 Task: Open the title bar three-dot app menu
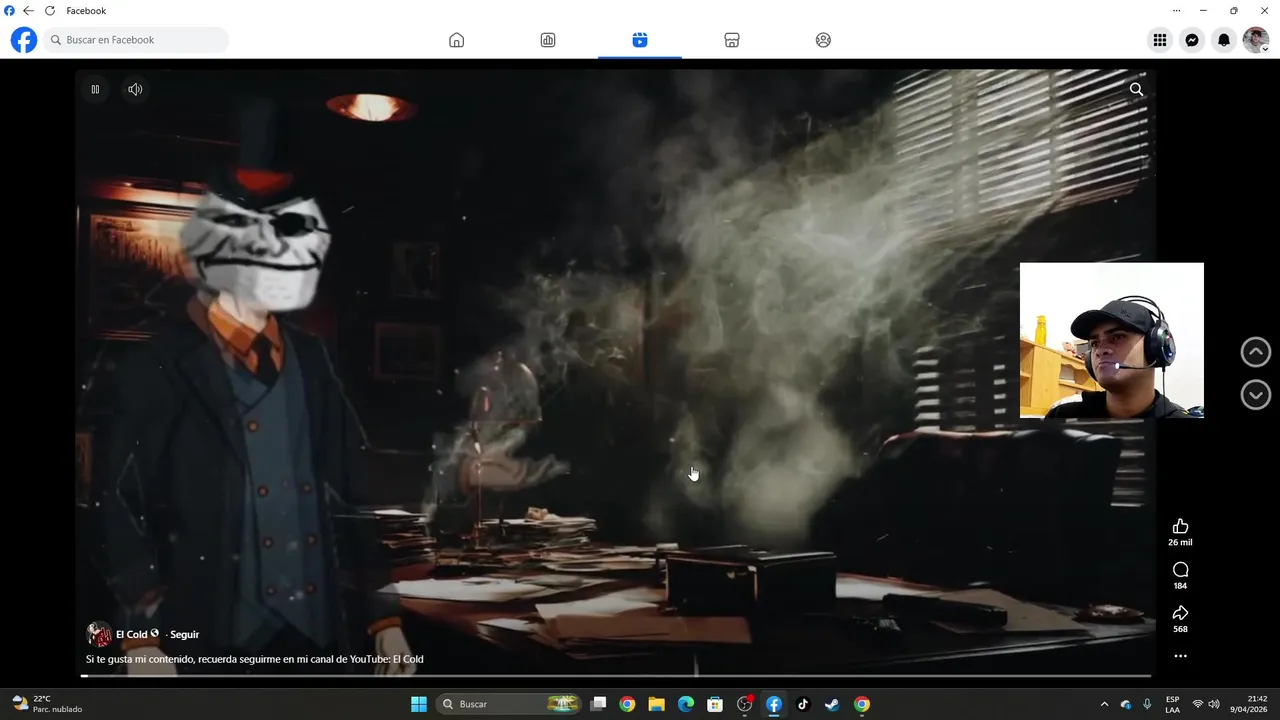(x=1176, y=11)
